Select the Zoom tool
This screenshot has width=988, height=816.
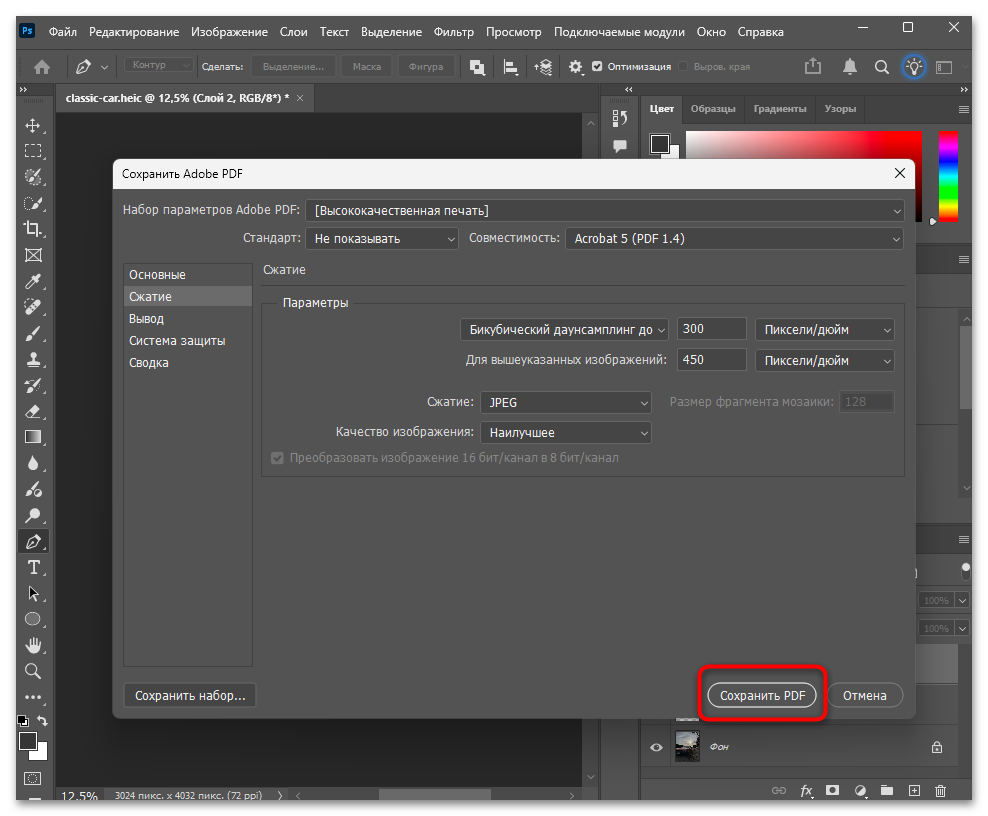click(33, 671)
